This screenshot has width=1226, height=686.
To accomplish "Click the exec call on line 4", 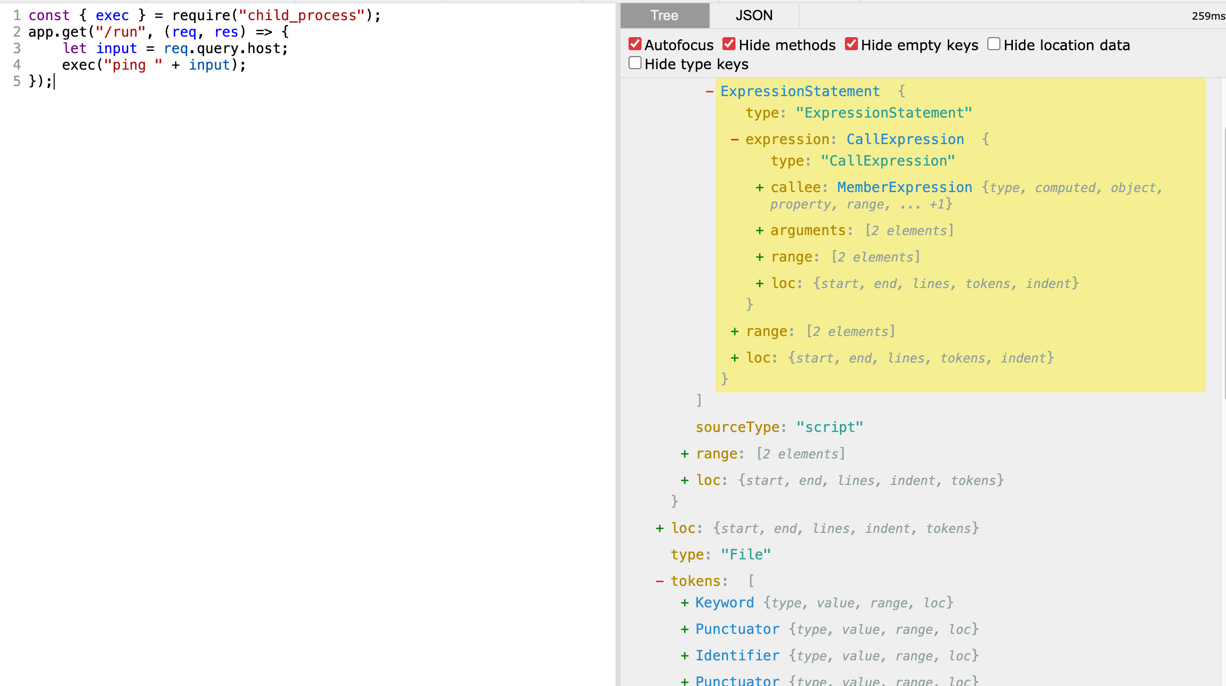I will [78, 65].
